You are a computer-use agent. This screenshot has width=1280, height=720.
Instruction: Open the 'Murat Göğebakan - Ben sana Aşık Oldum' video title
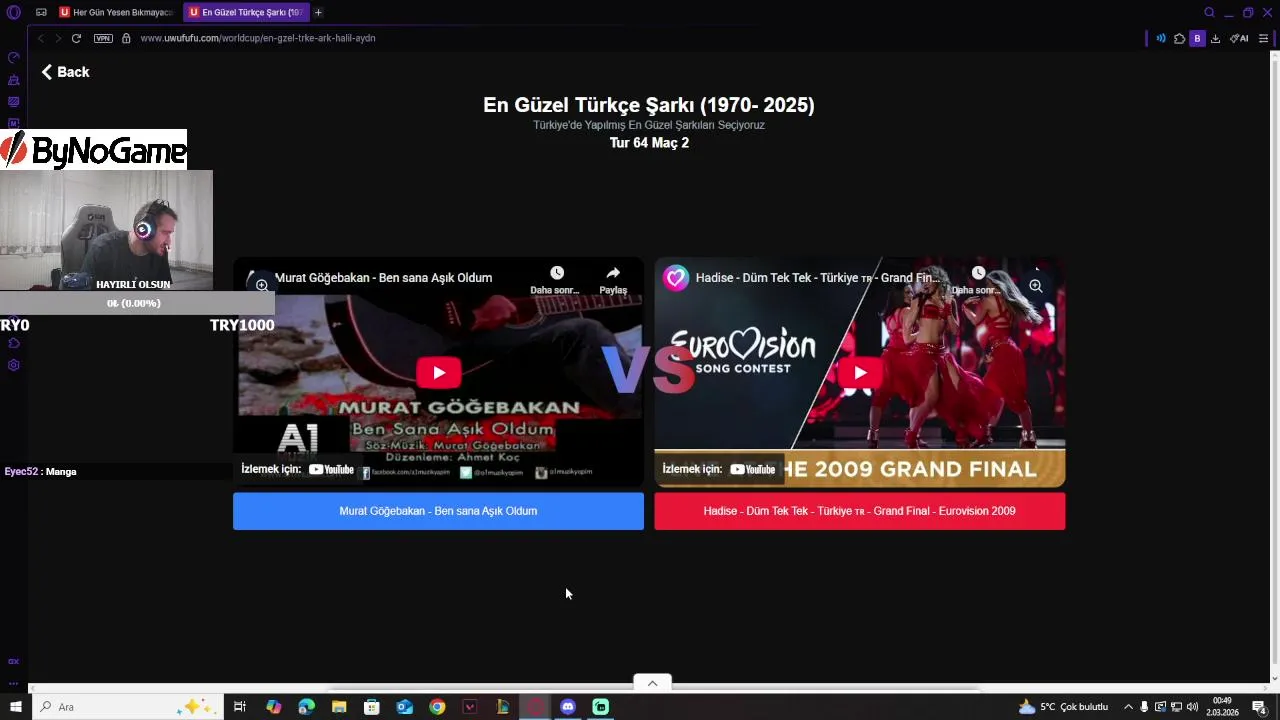(383, 278)
